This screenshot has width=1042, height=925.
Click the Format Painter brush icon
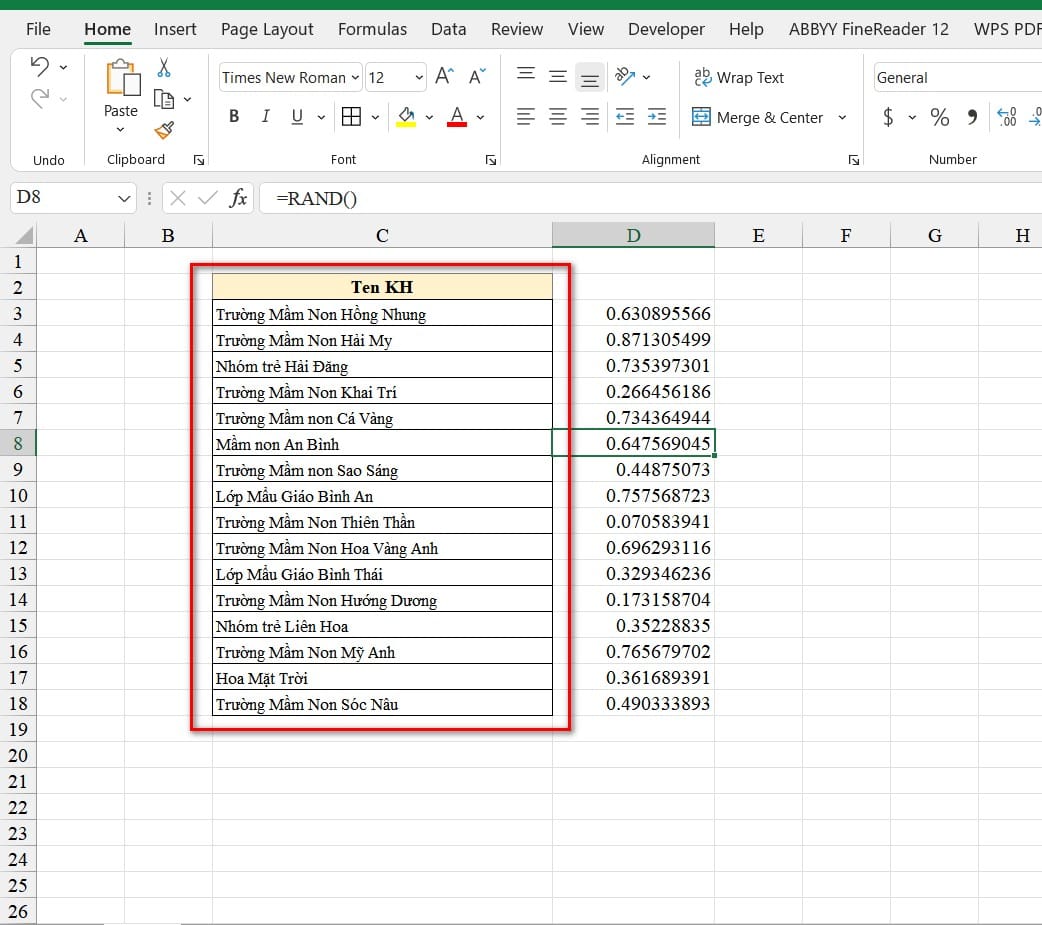click(x=164, y=130)
